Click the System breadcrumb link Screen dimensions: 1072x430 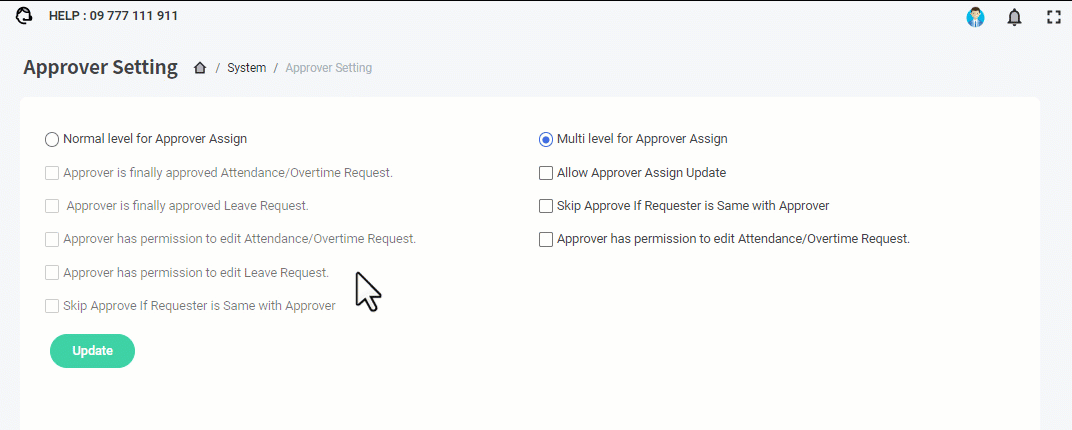point(246,68)
